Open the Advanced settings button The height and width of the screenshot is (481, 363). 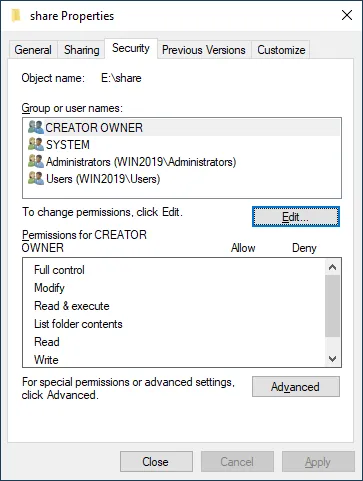click(x=296, y=387)
